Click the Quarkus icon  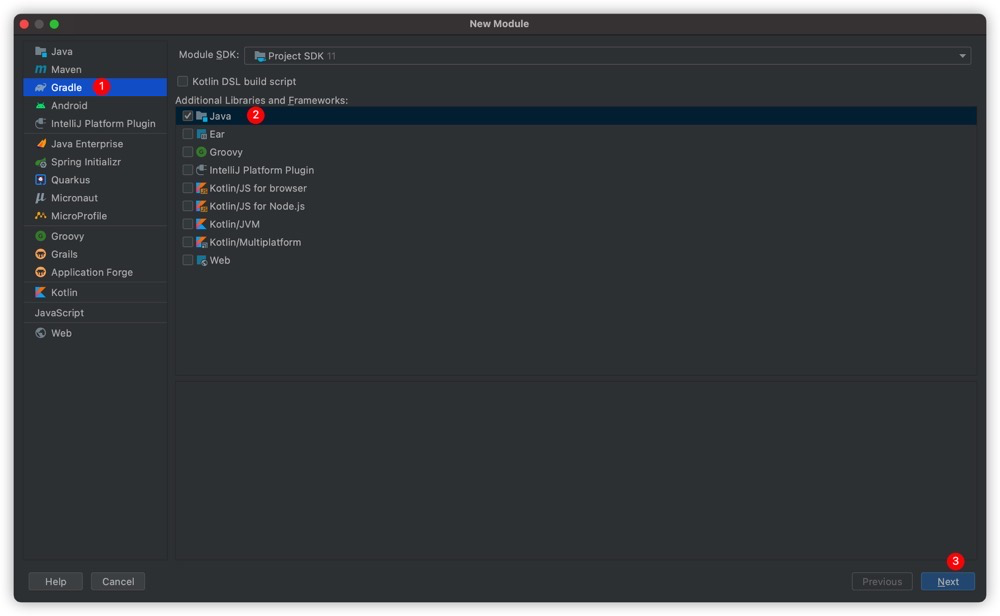[x=41, y=180]
